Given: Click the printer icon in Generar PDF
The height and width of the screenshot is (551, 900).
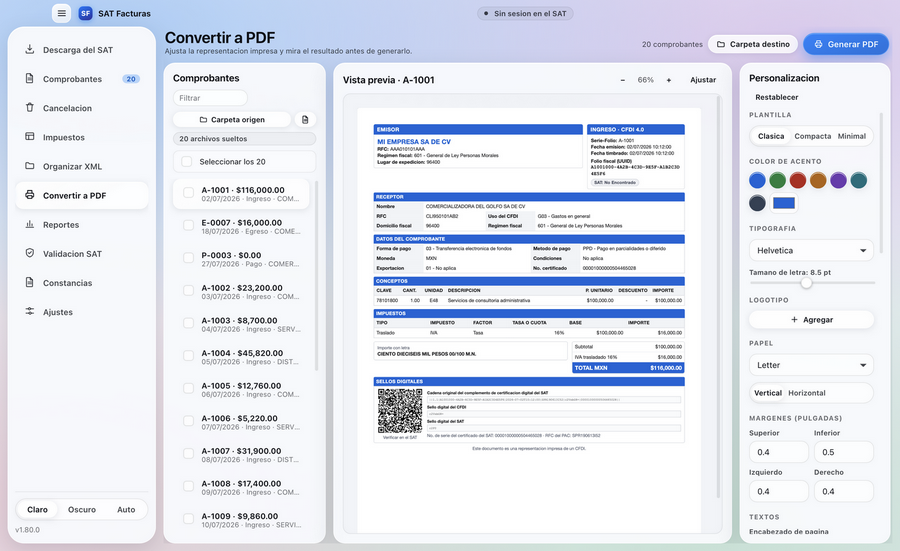Looking at the screenshot, I should [x=818, y=44].
